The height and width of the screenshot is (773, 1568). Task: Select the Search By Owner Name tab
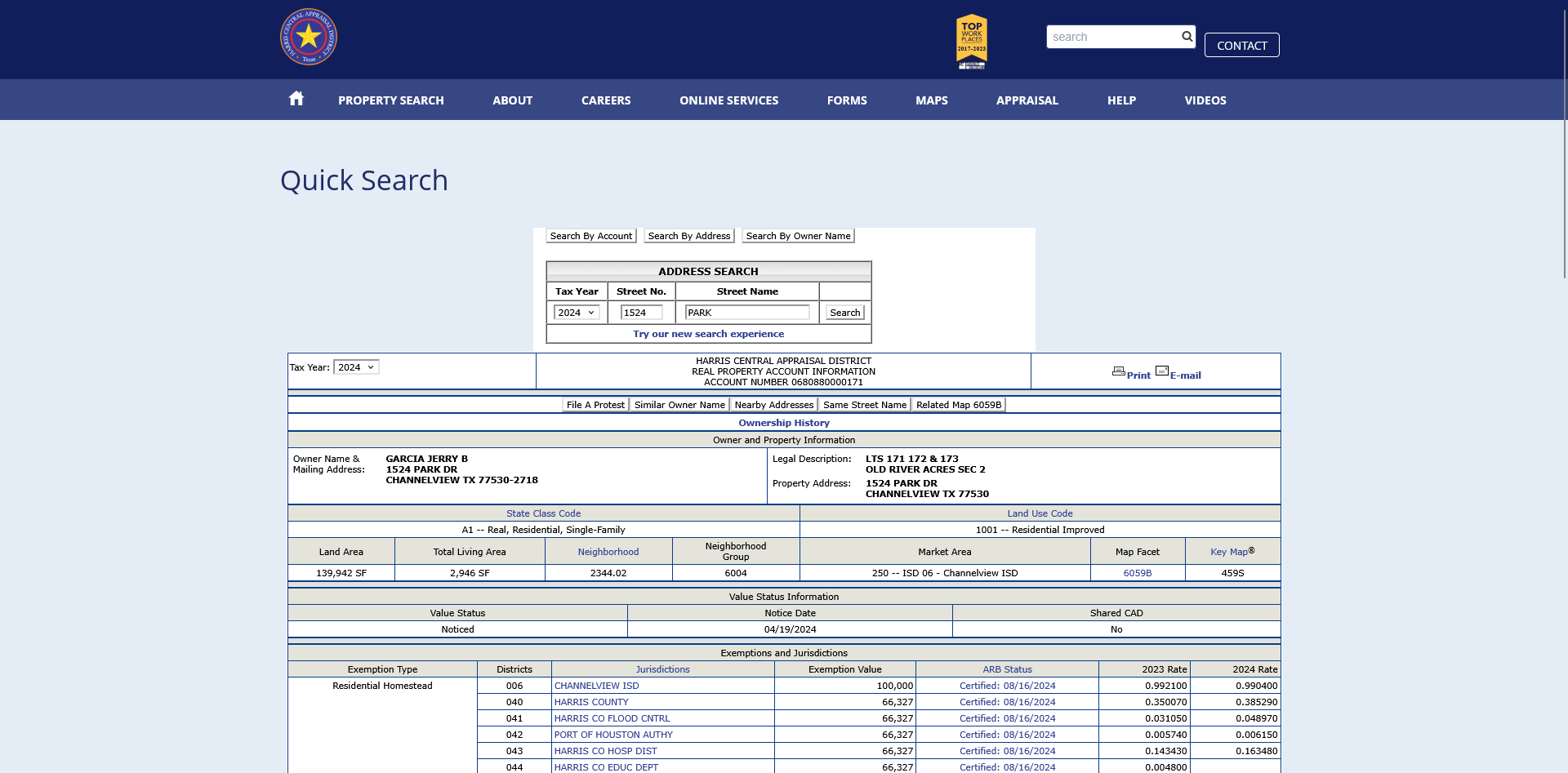click(x=798, y=236)
